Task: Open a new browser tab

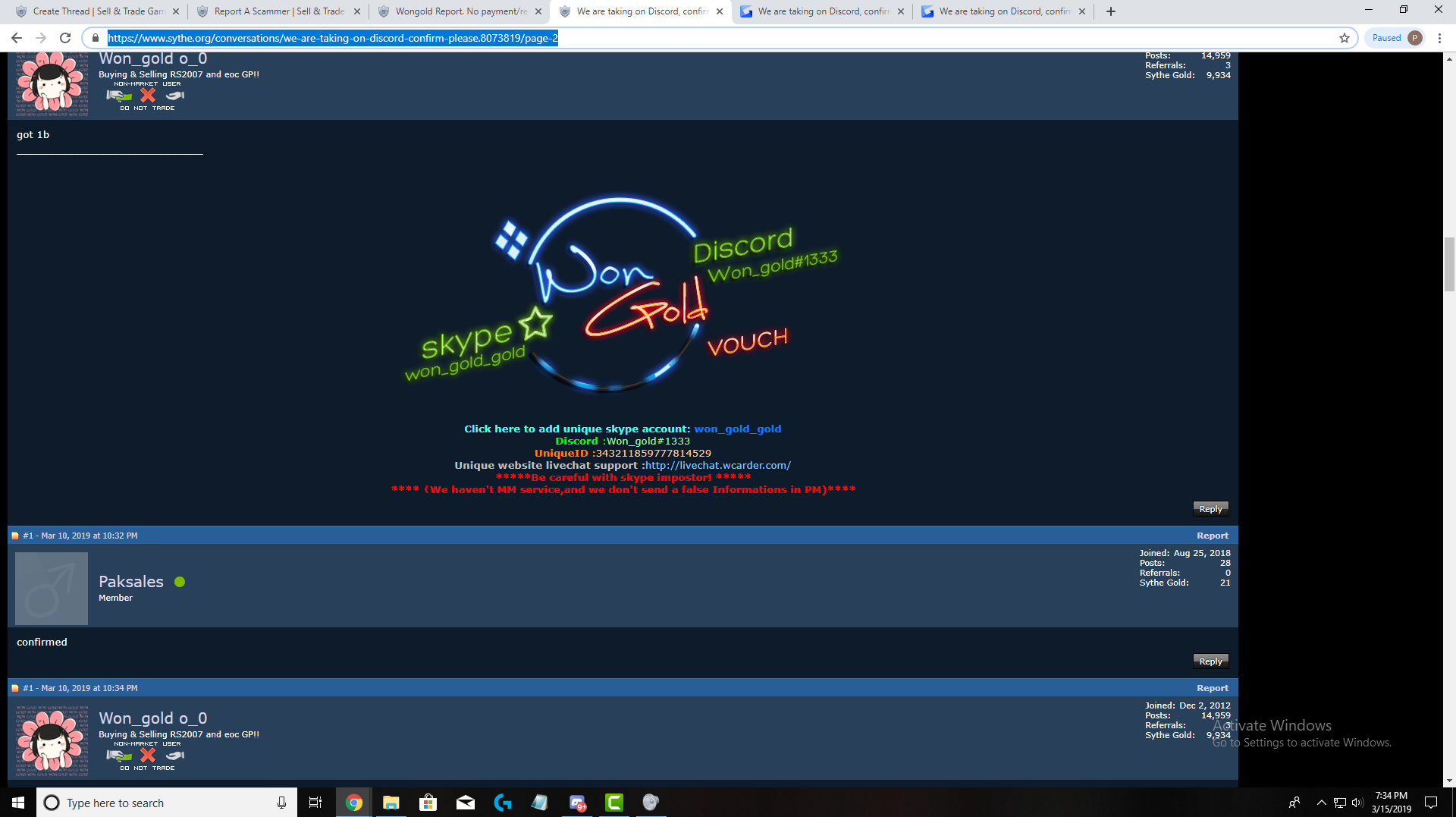Action: (1111, 11)
